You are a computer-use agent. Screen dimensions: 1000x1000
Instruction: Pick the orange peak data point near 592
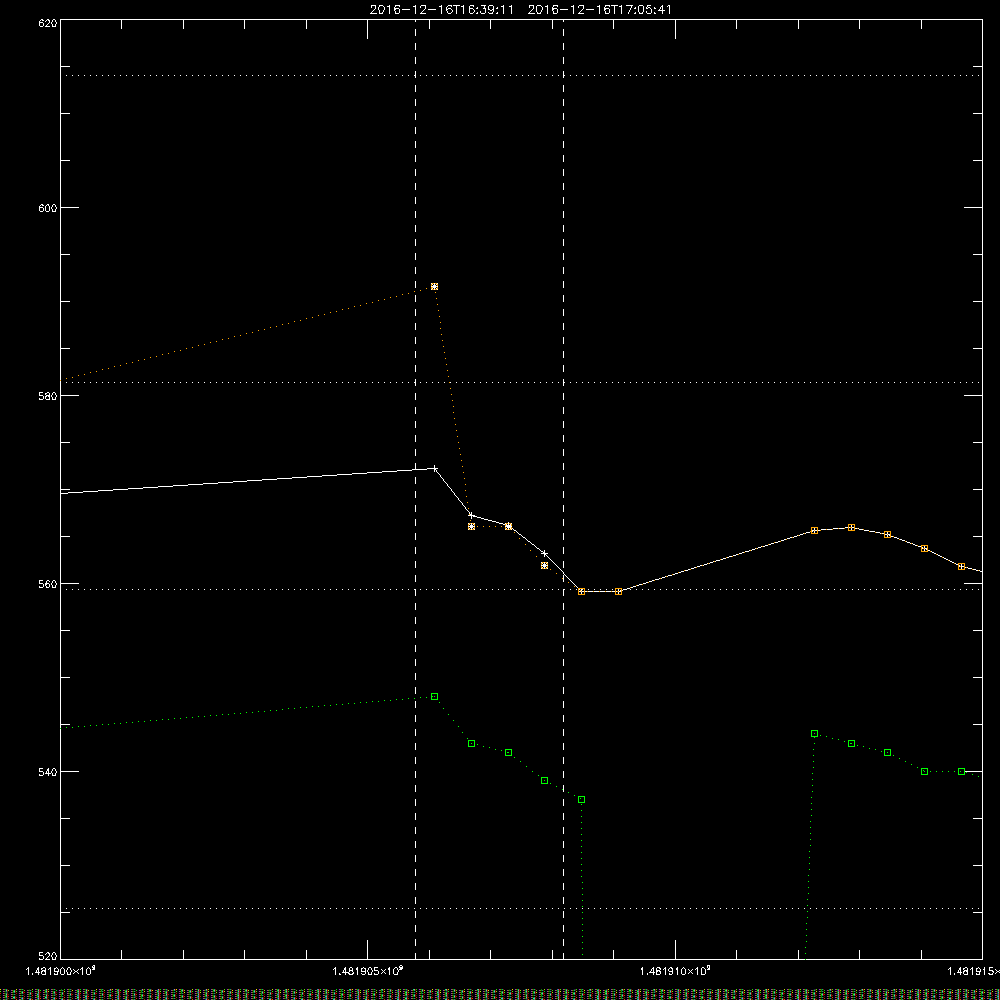pos(434,287)
